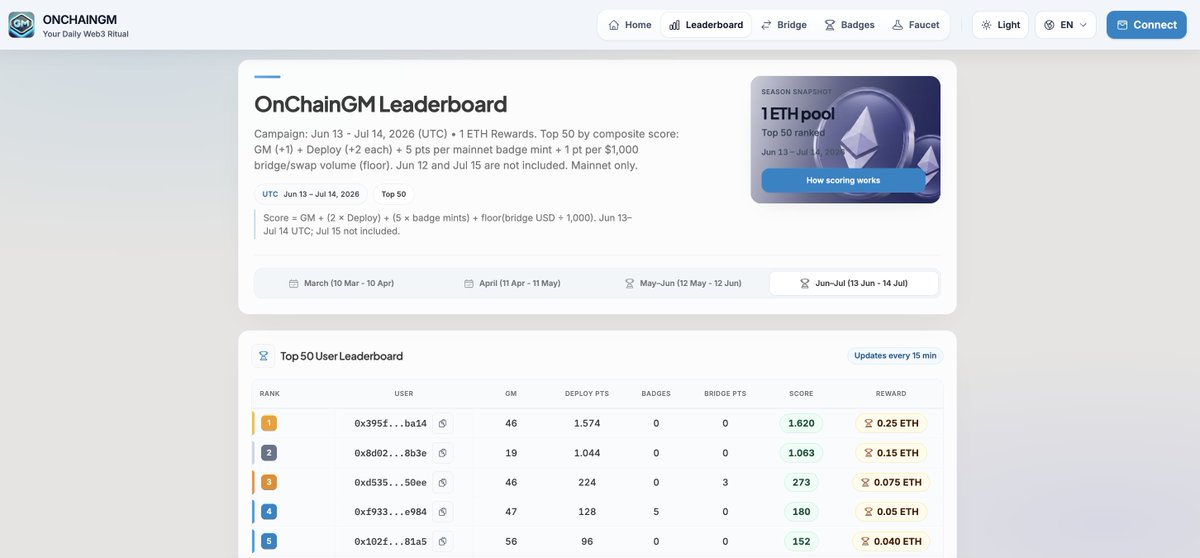The height and width of the screenshot is (558, 1200).
Task: Click the rank 4 badge icon
Action: (x=269, y=512)
